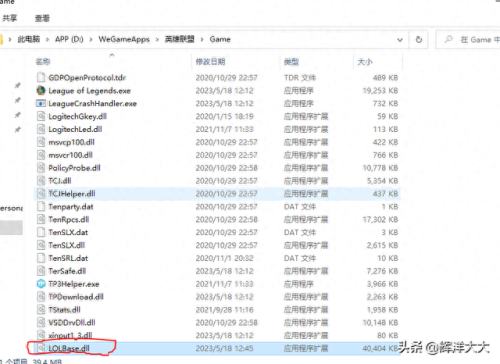Navigate to 英雄联盟 folder in breadcrumb
The width and height of the screenshot is (500, 364).
(x=179, y=39)
